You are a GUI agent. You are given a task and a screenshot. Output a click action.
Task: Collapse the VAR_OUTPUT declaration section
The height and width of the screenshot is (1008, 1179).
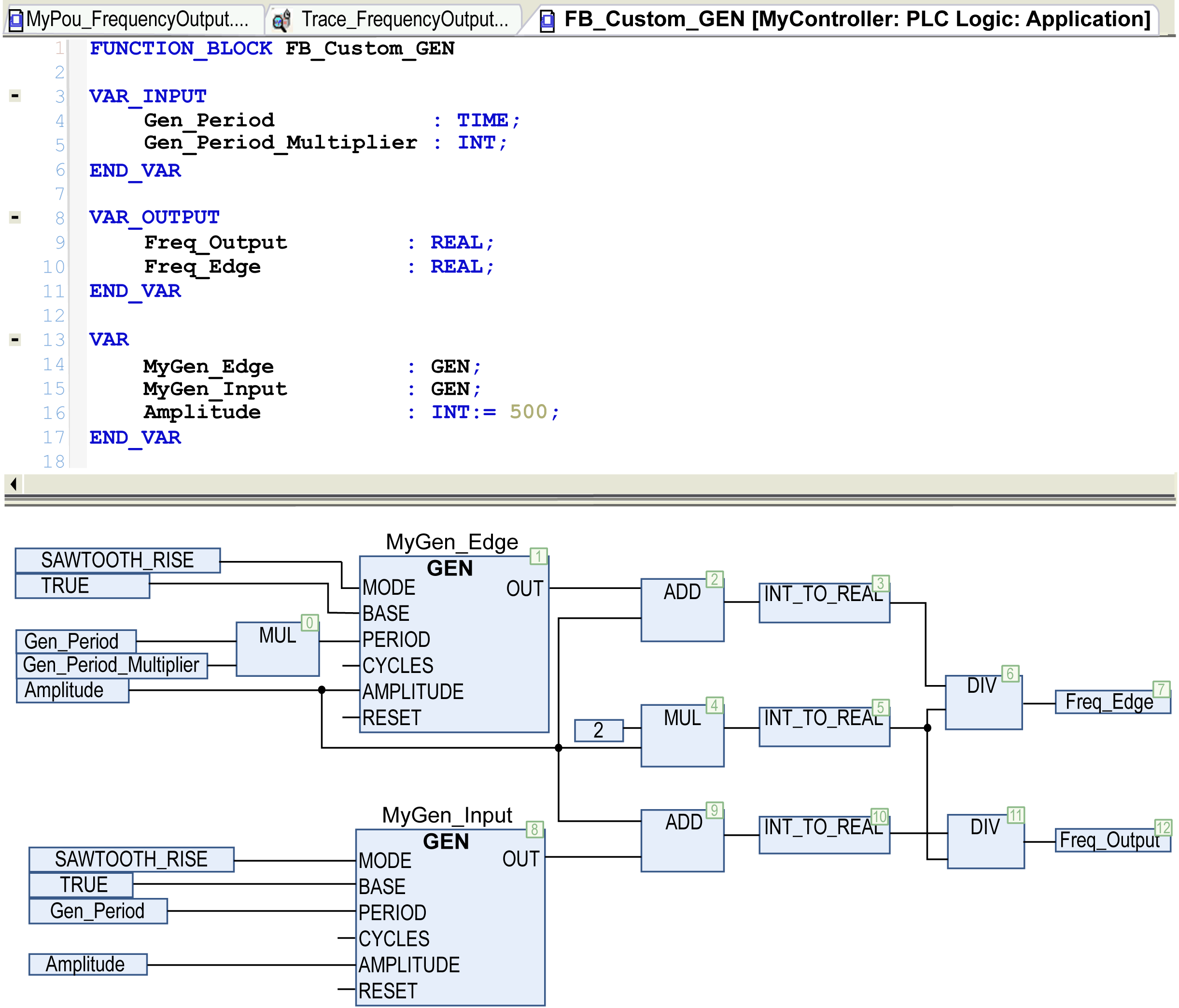(x=15, y=217)
